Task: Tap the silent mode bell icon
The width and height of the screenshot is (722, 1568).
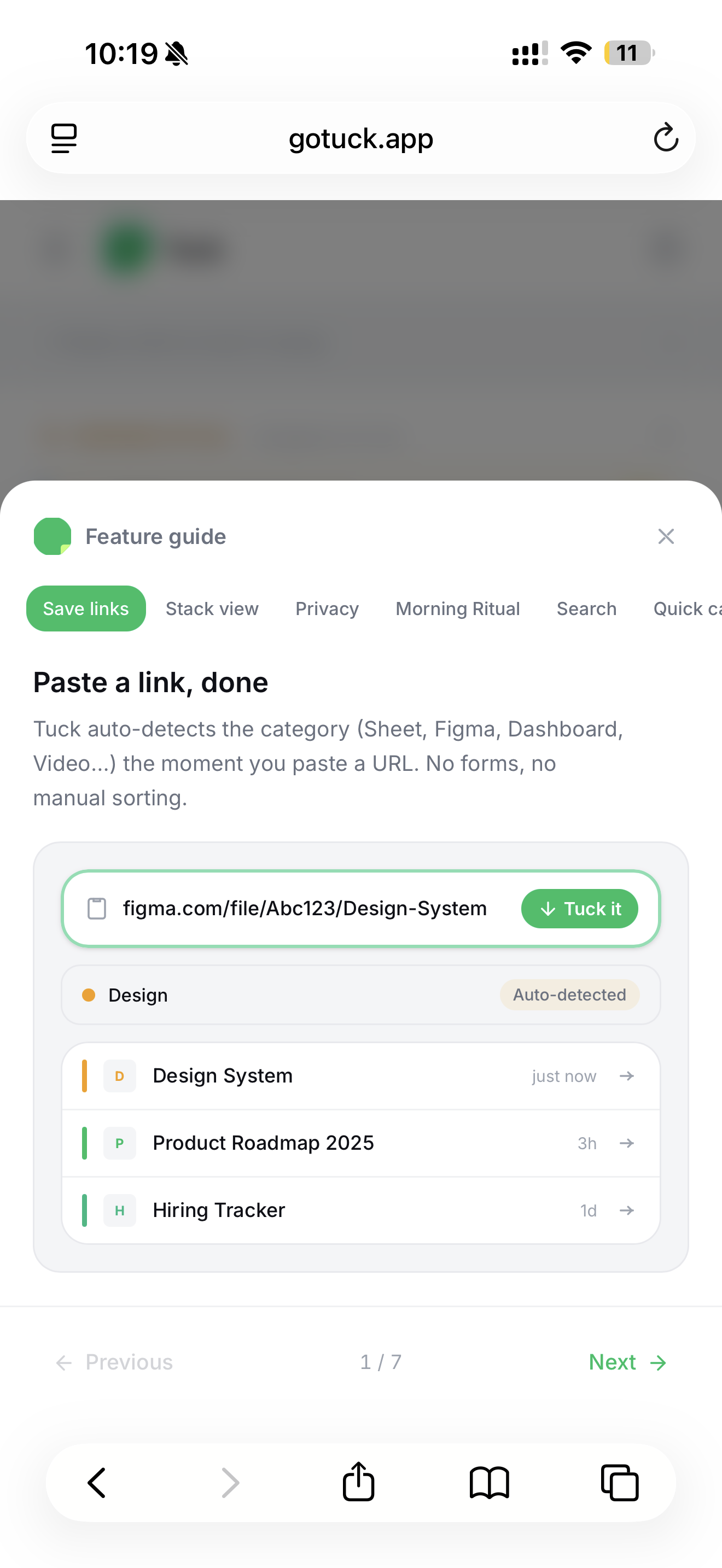Action: pos(177,54)
